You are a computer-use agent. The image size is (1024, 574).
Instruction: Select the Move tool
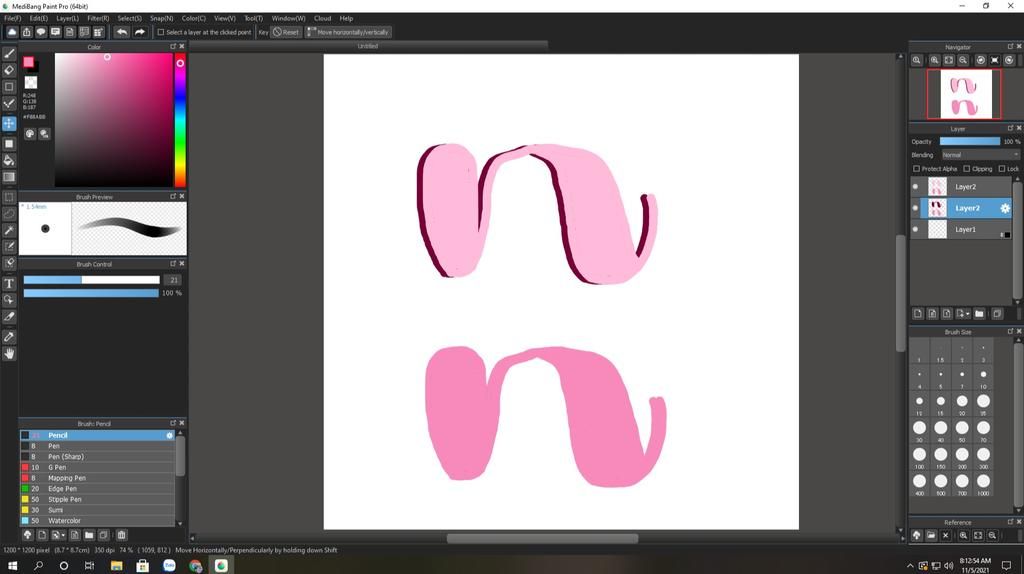coord(9,123)
